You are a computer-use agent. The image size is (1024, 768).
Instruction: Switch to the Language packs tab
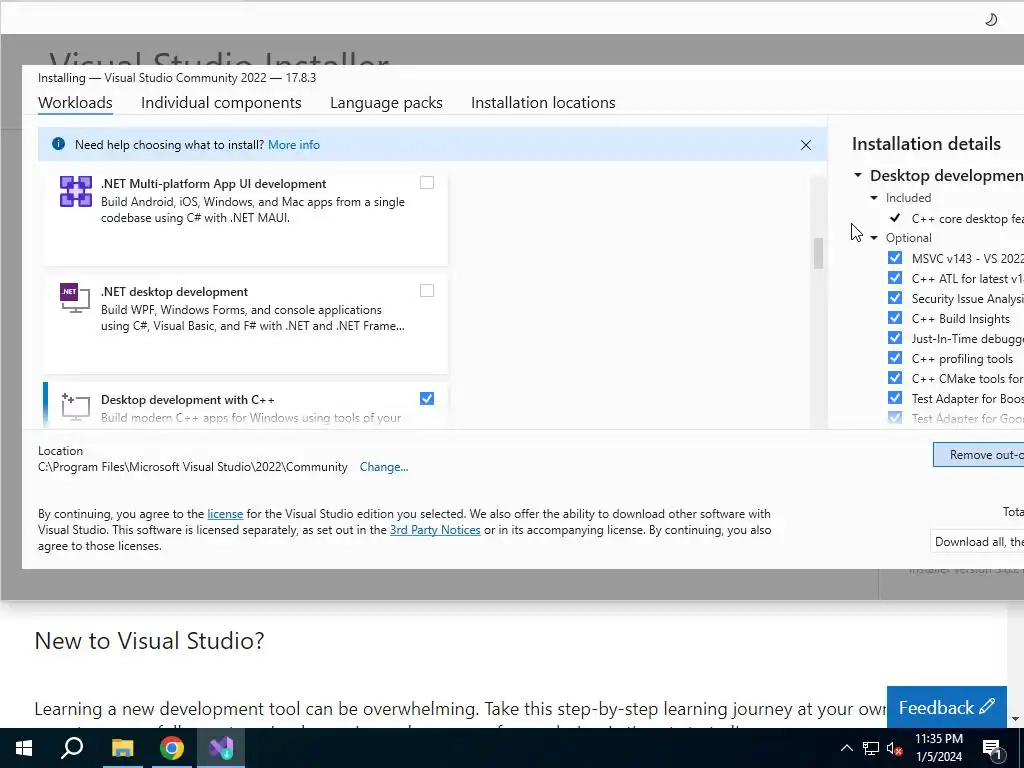pos(386,103)
